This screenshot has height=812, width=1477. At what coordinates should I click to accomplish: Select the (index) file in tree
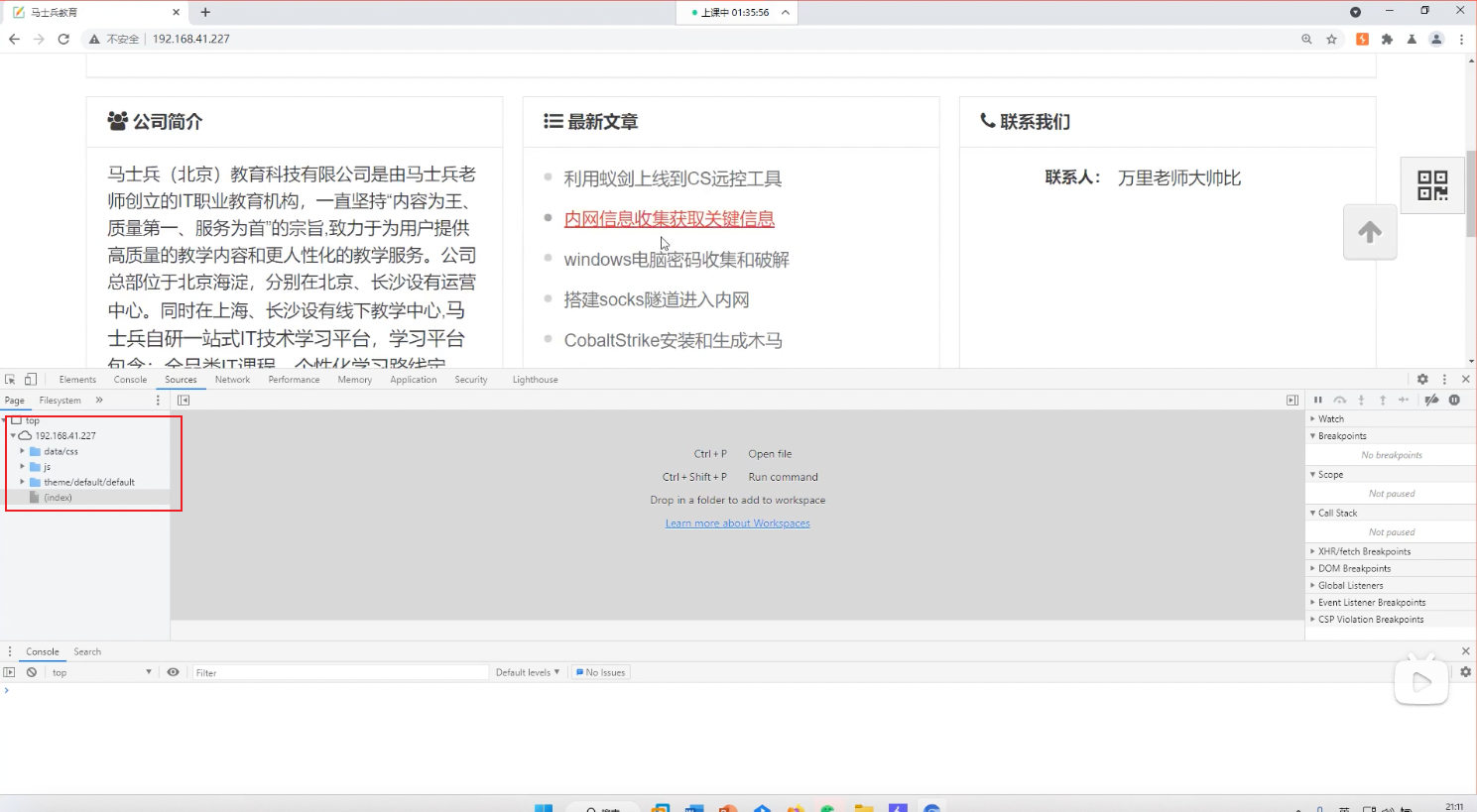pyautogui.click(x=58, y=498)
